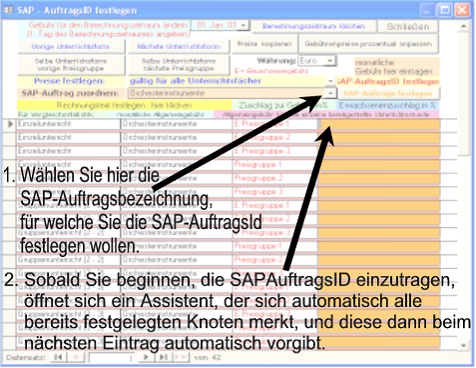This screenshot has height=368, width=476.
Task: Open the Währung Euro dropdown
Action: pos(330,61)
